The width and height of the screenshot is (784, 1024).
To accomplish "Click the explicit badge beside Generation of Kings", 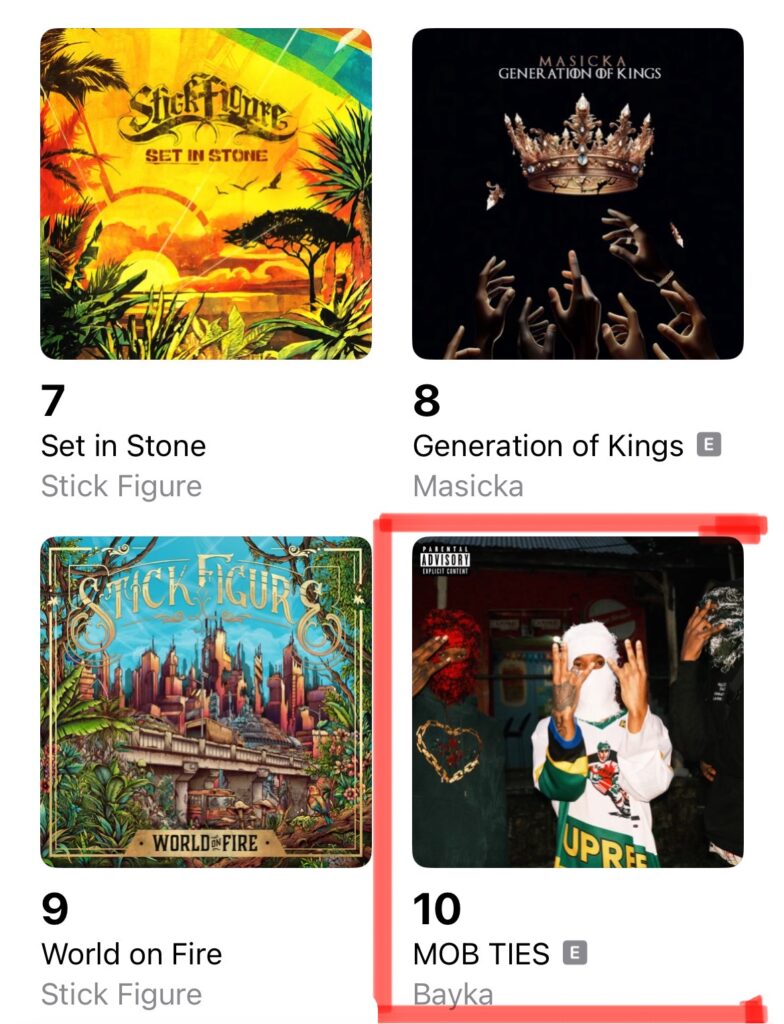I will click(x=709, y=445).
